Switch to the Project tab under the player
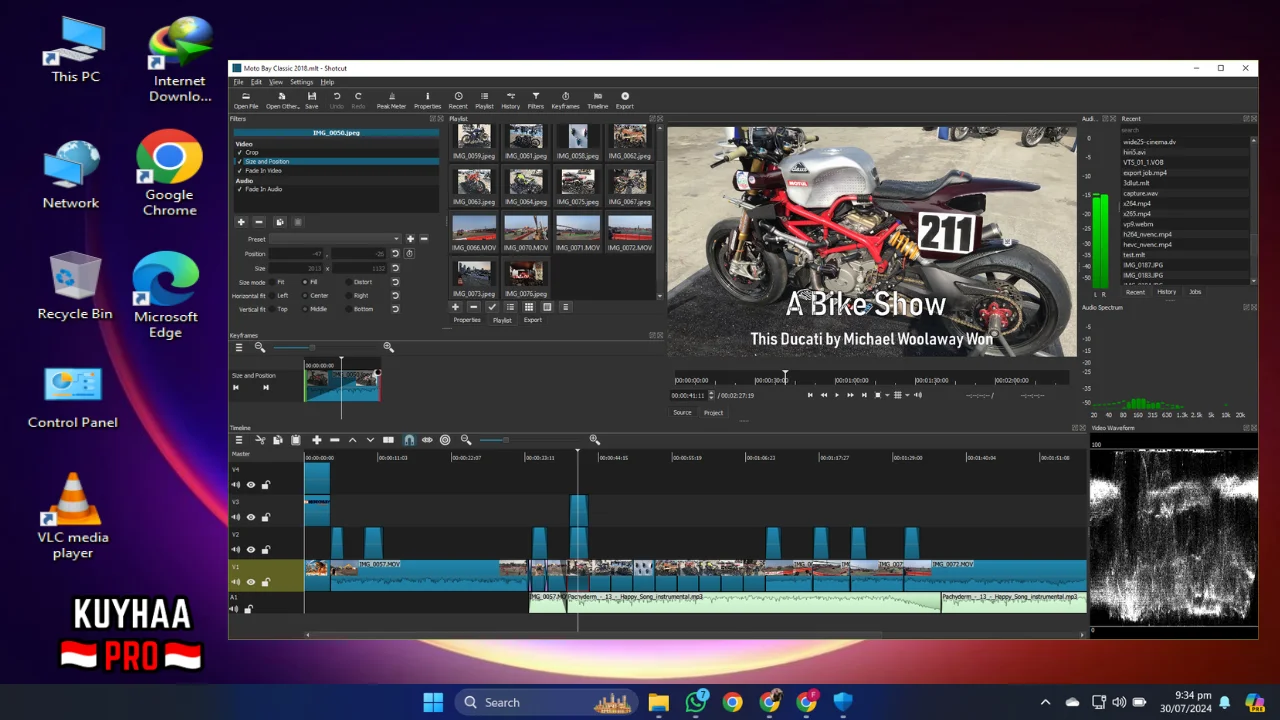 coord(713,412)
